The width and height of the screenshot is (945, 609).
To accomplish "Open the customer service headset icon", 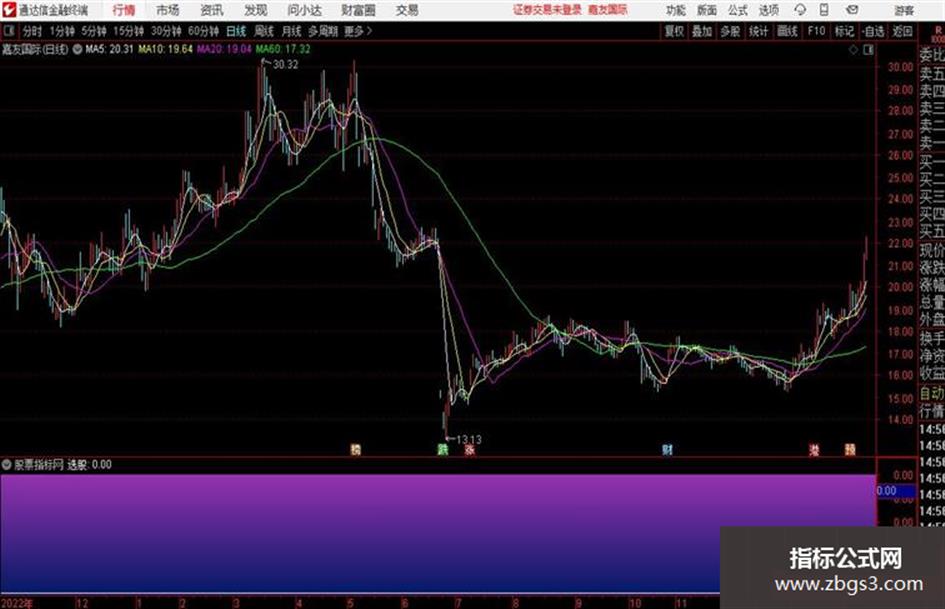I will [x=800, y=10].
